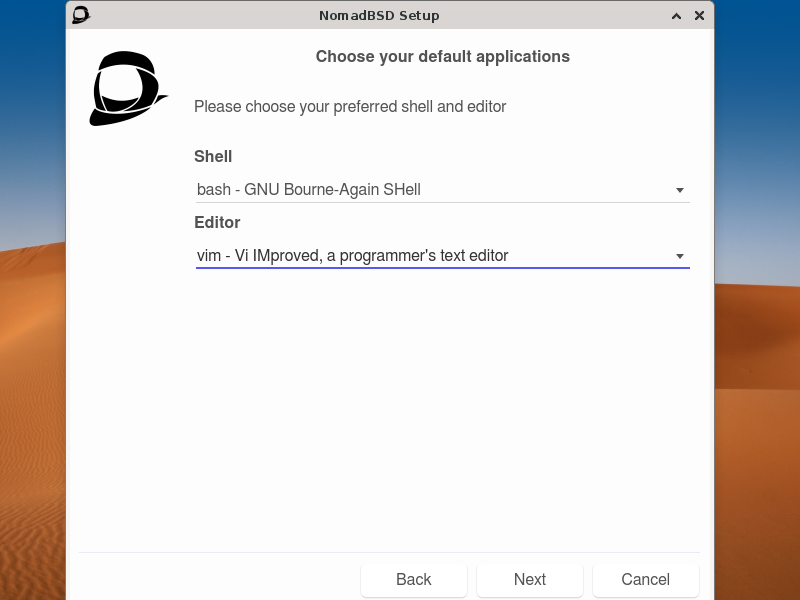Click the separator line above the buttons

point(390,551)
